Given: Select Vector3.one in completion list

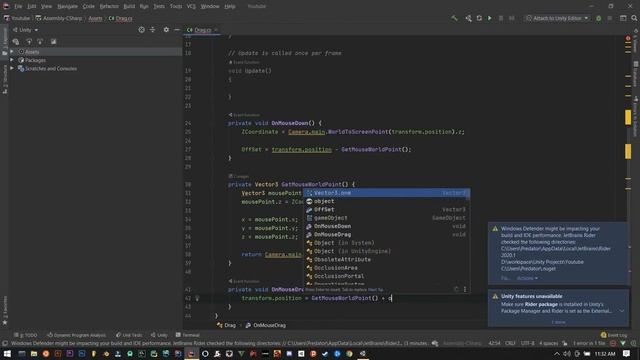Looking at the screenshot, I should pyautogui.click(x=386, y=193).
